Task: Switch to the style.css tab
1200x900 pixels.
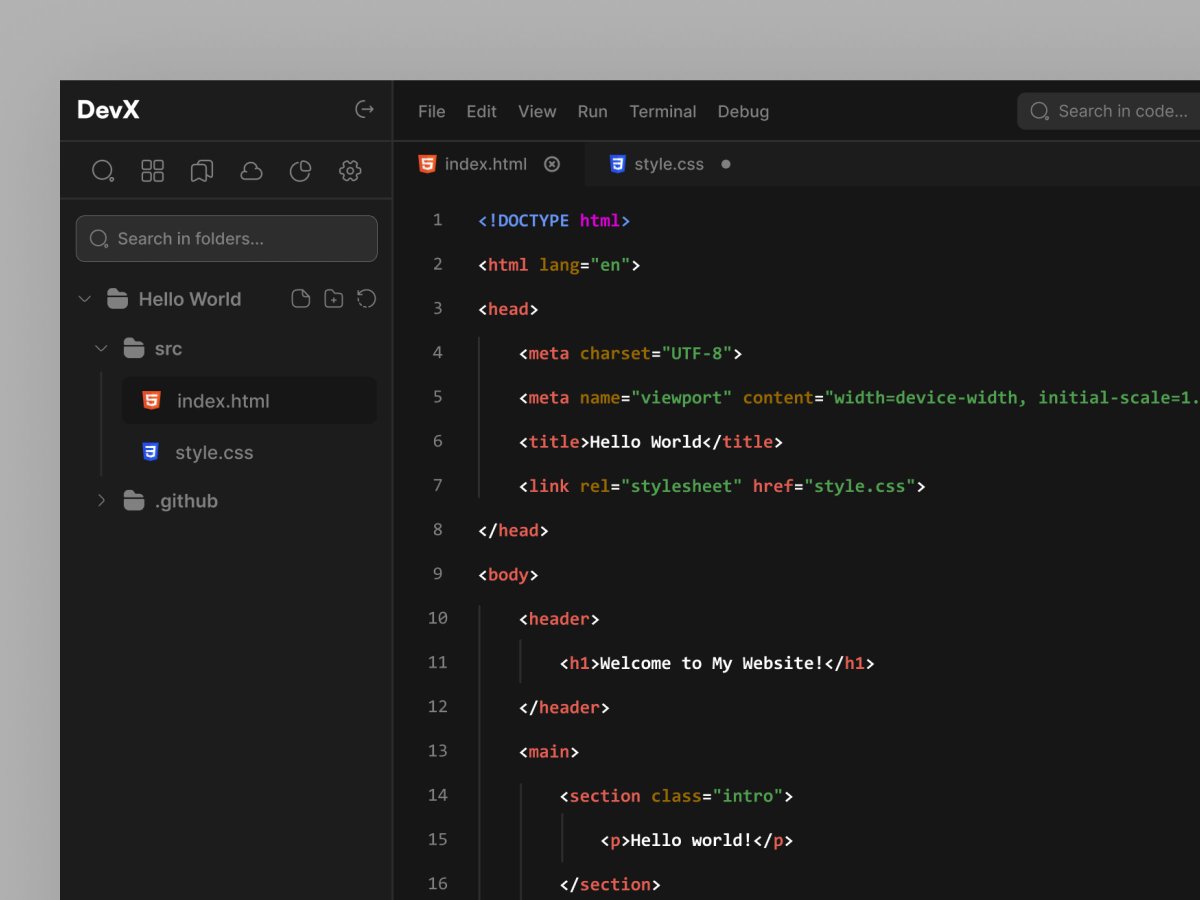Action: tap(668, 163)
